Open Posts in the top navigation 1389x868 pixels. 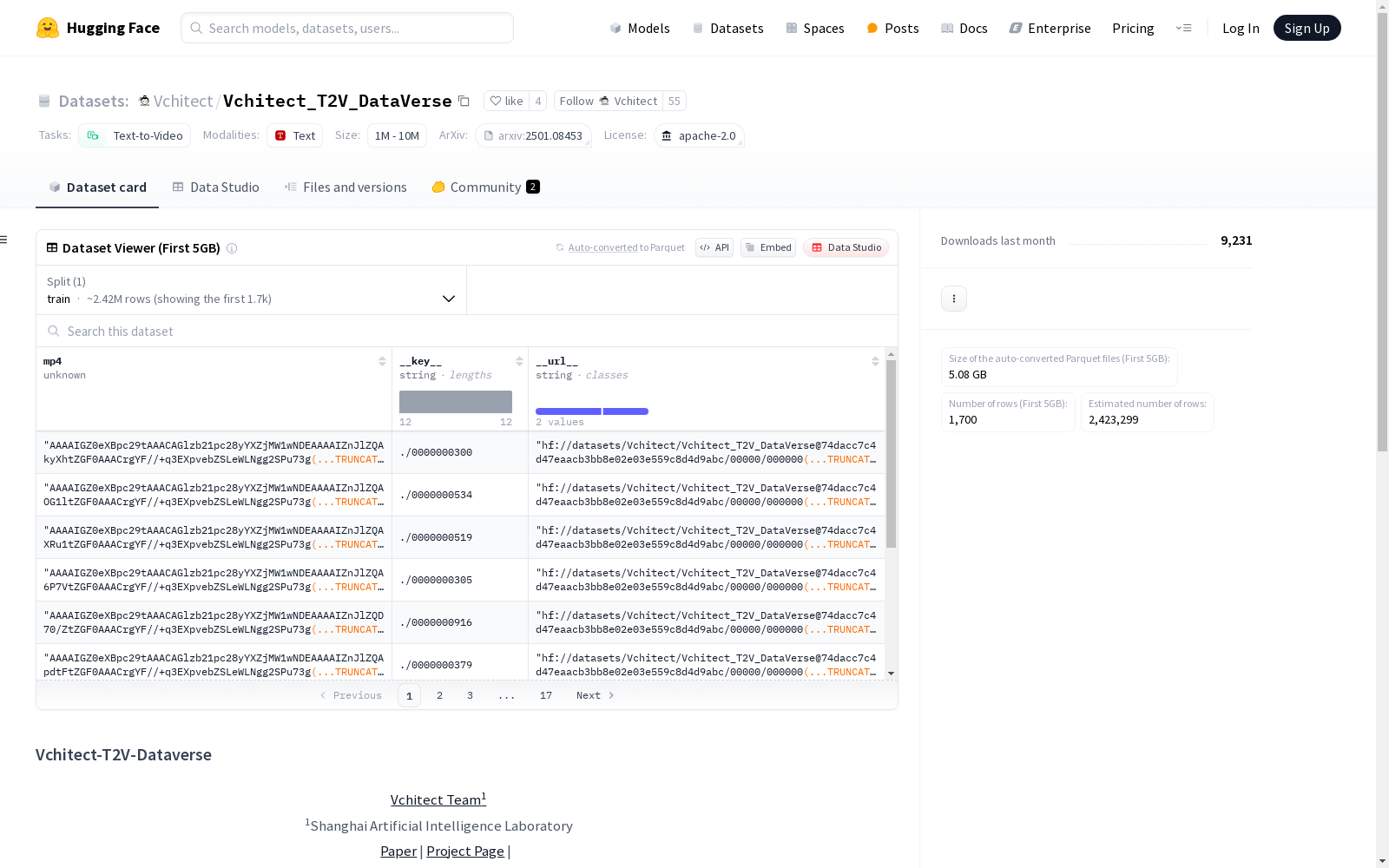pyautogui.click(x=892, y=28)
